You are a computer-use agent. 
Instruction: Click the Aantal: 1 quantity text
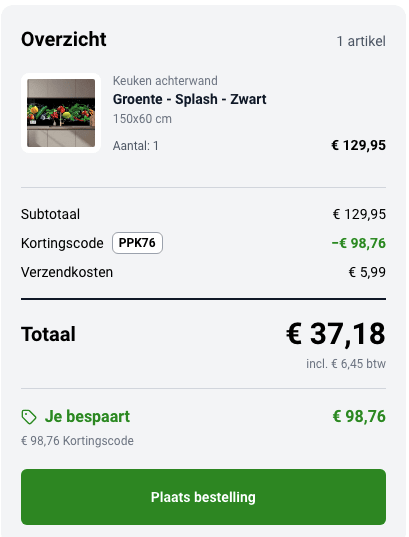coord(136,146)
